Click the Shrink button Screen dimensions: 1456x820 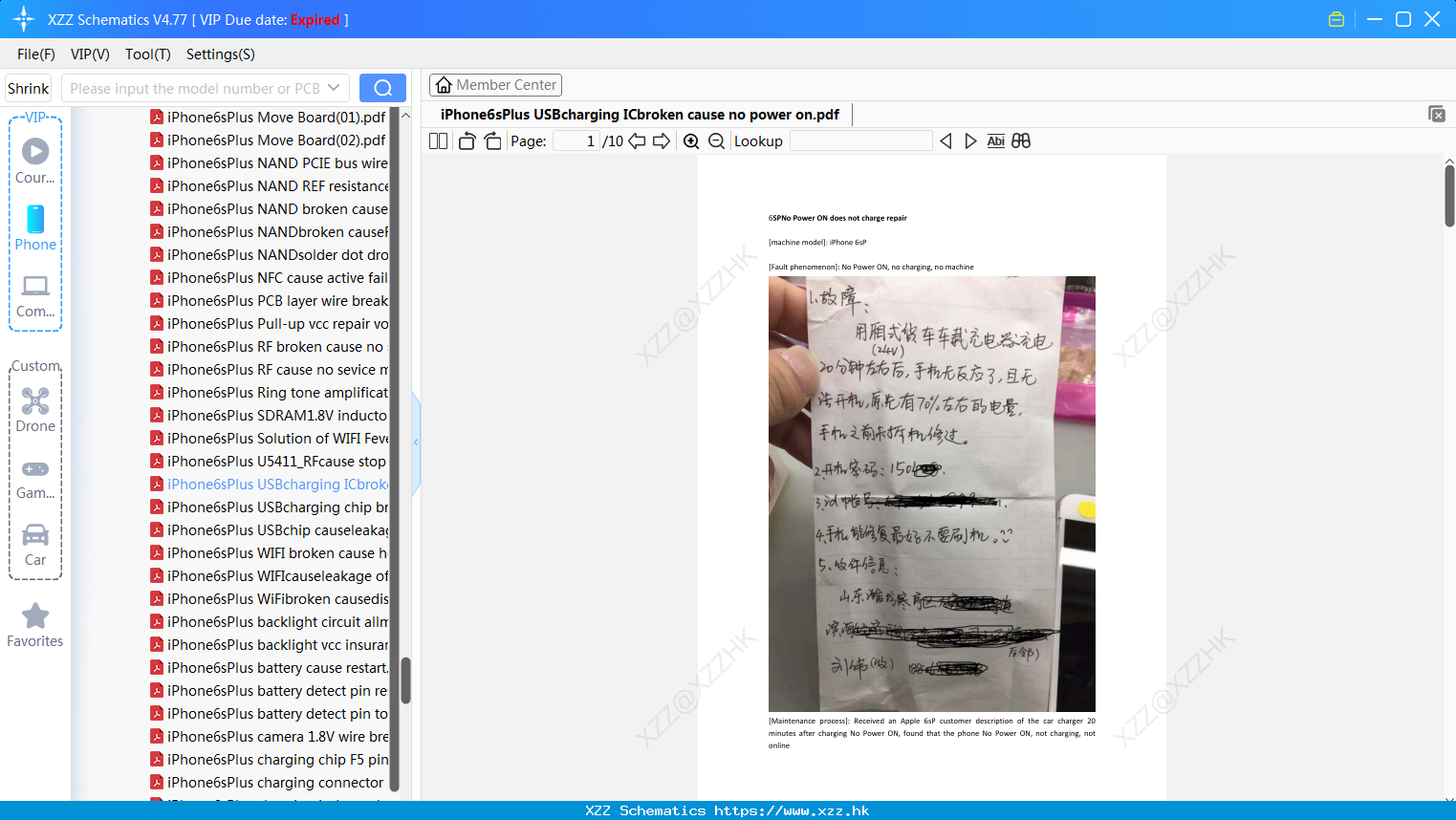tap(29, 88)
